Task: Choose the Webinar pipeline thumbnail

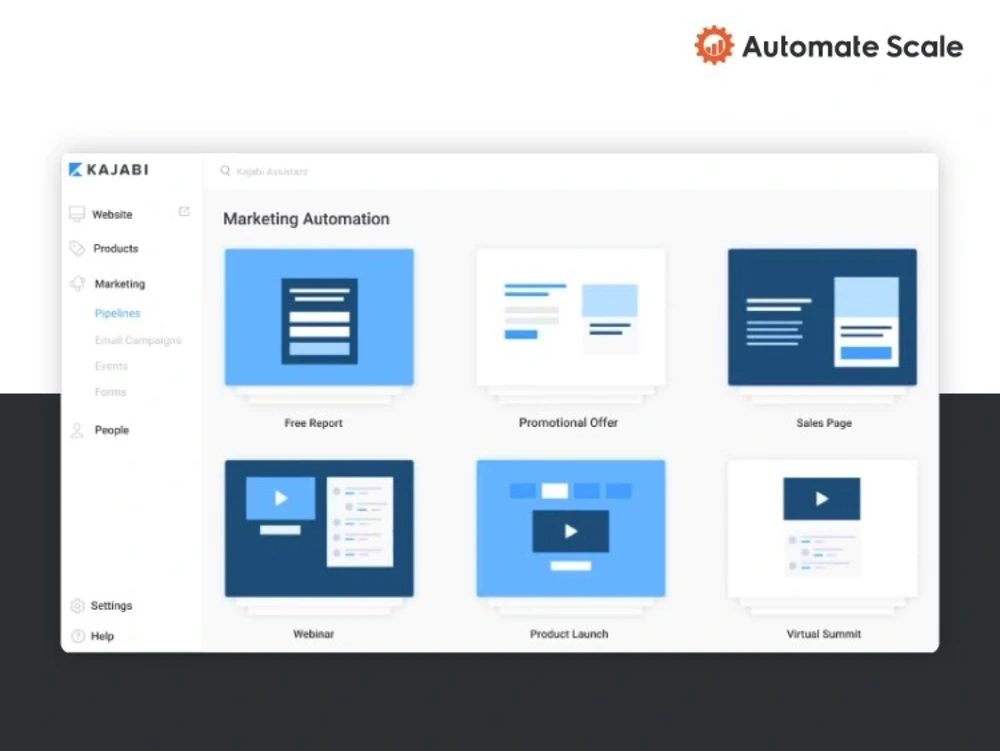Action: click(319, 529)
